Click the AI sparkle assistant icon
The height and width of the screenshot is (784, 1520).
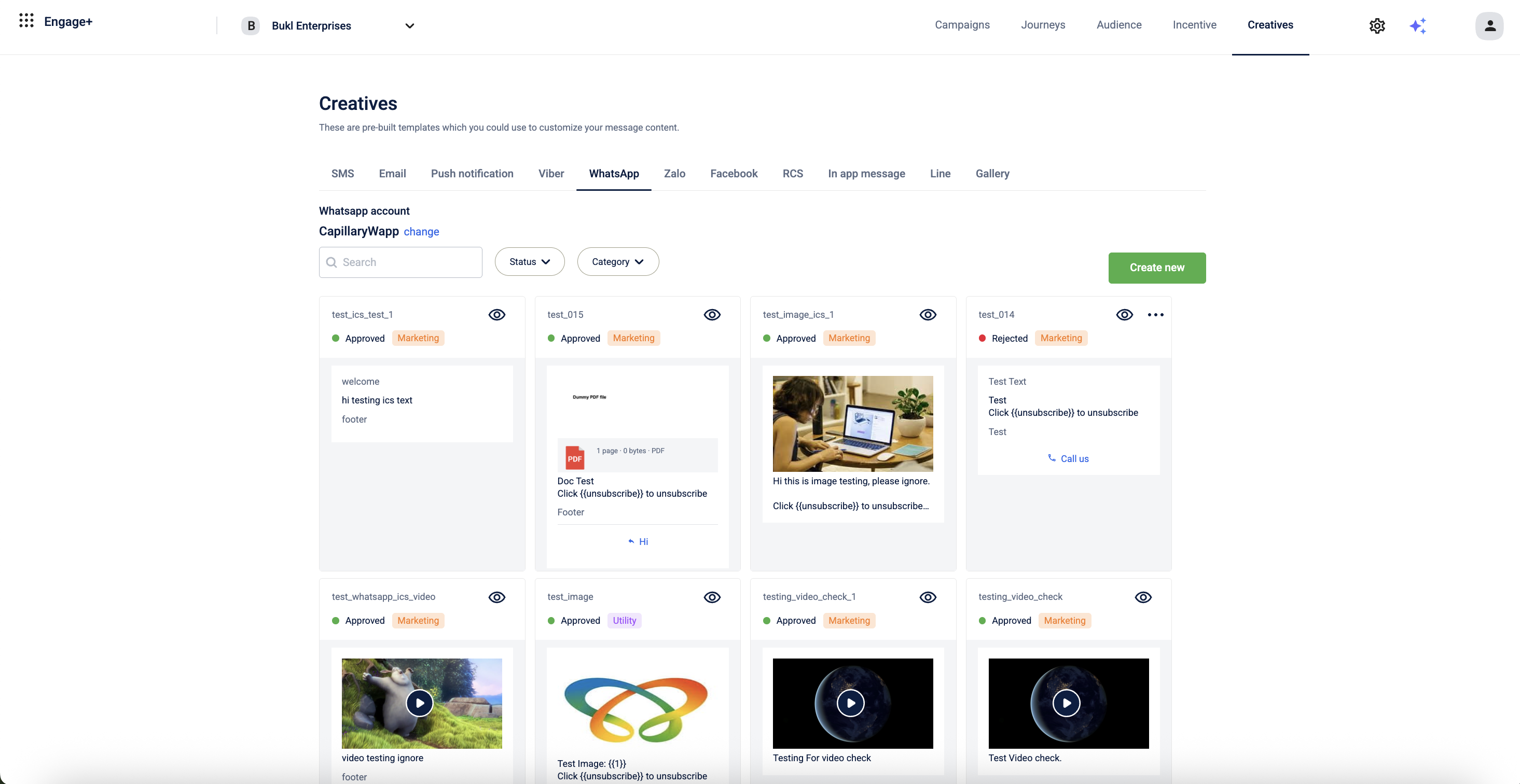(x=1418, y=26)
